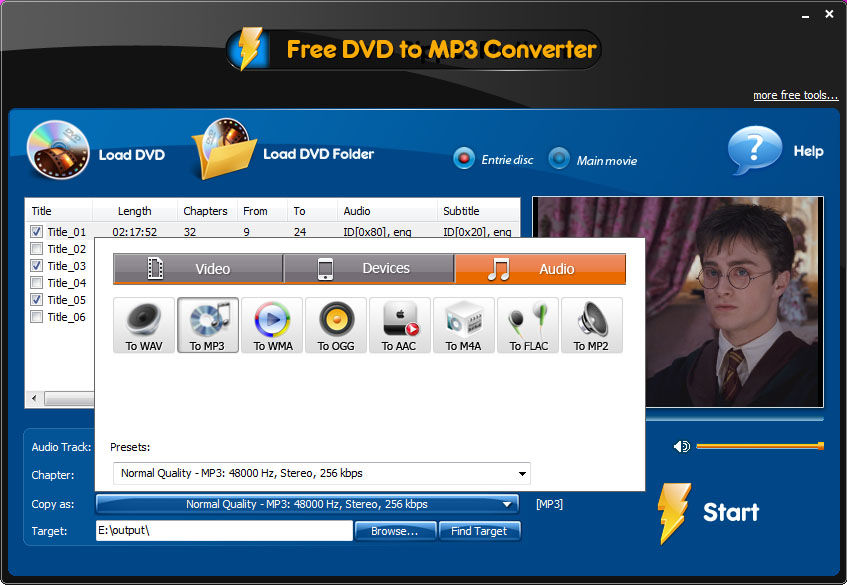Pick the To M4A format icon
The width and height of the screenshot is (847, 585).
(464, 325)
